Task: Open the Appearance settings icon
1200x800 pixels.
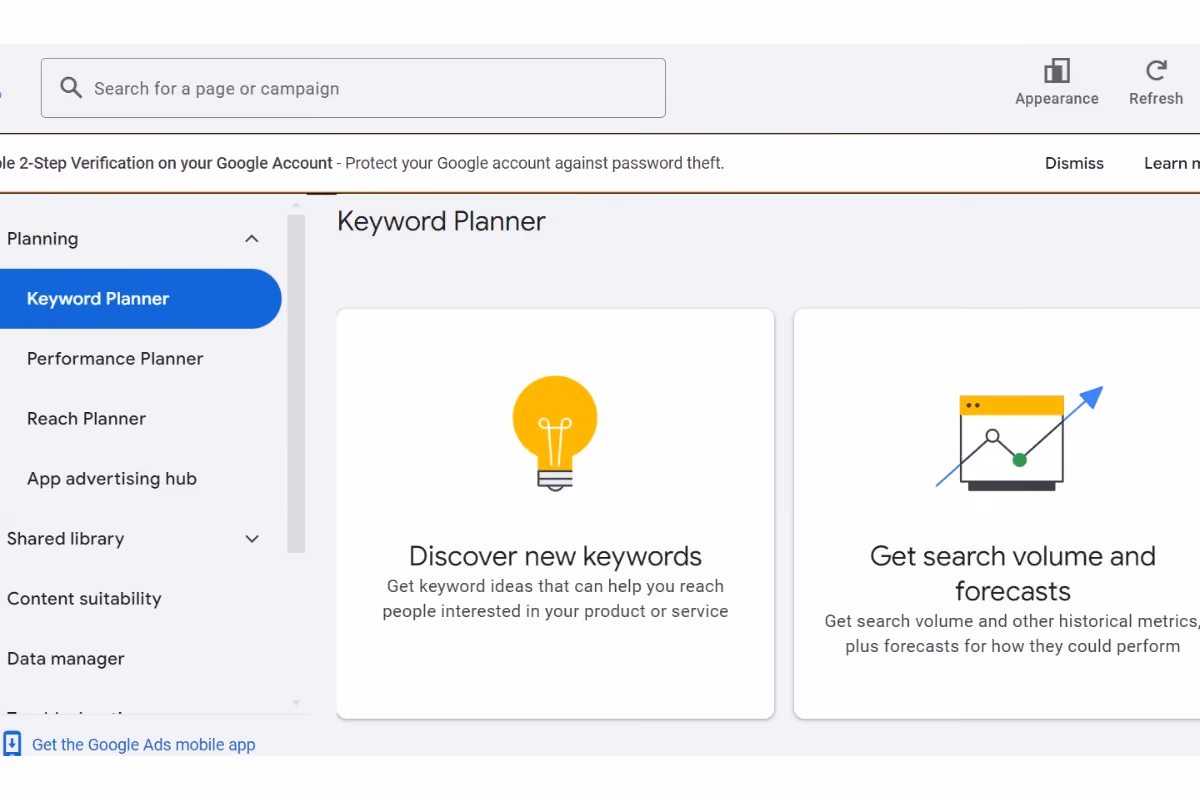Action: pos(1056,70)
